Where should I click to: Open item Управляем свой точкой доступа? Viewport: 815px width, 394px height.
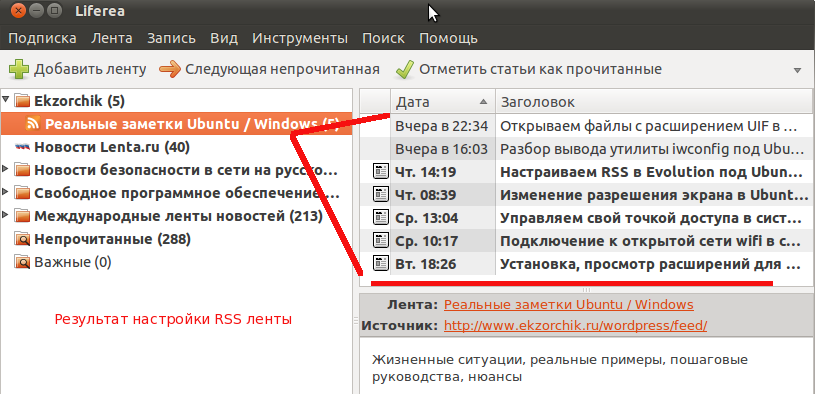tap(654, 217)
